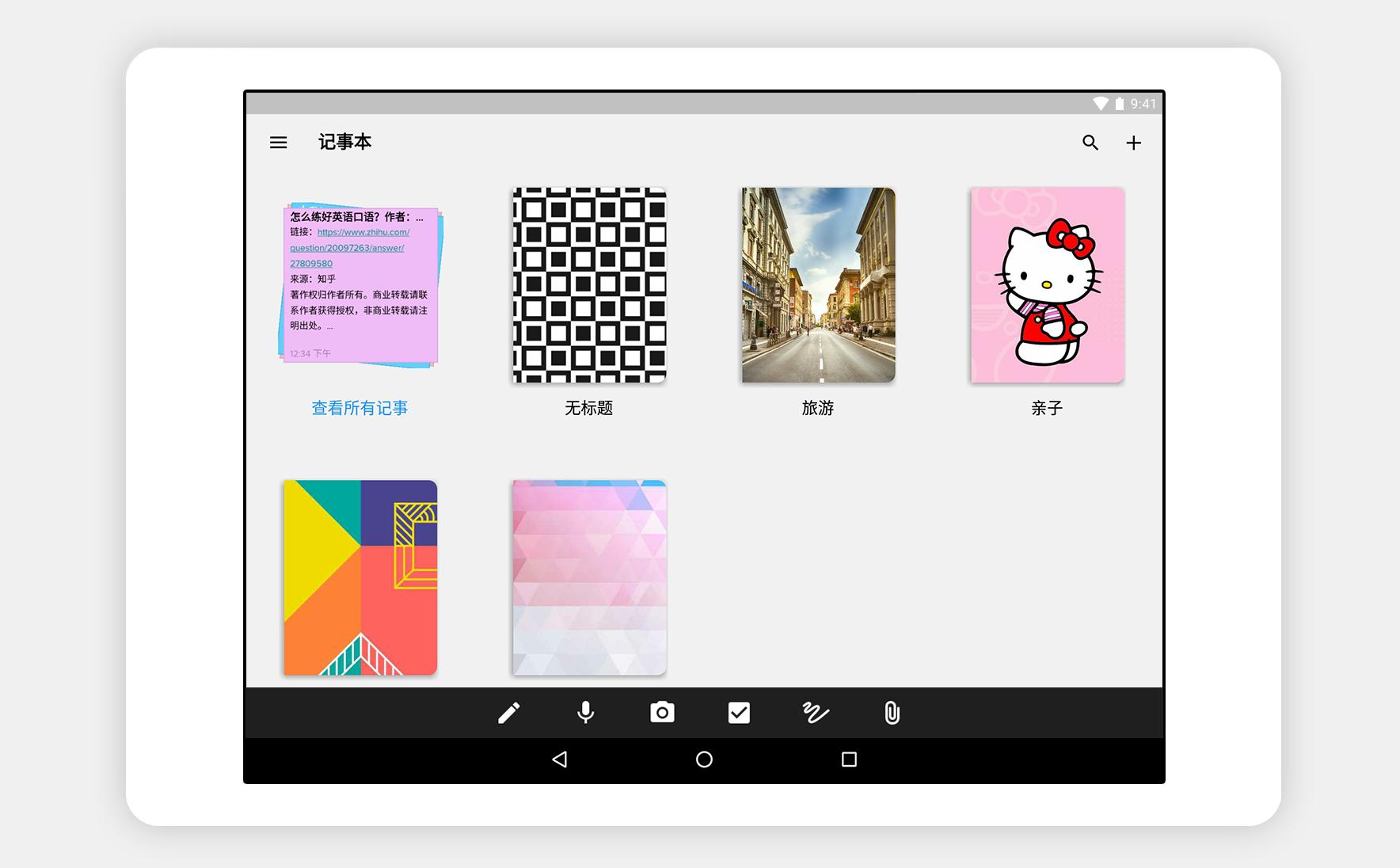Open the zhihu.com link in the note
The image size is (1400, 868).
[x=363, y=232]
